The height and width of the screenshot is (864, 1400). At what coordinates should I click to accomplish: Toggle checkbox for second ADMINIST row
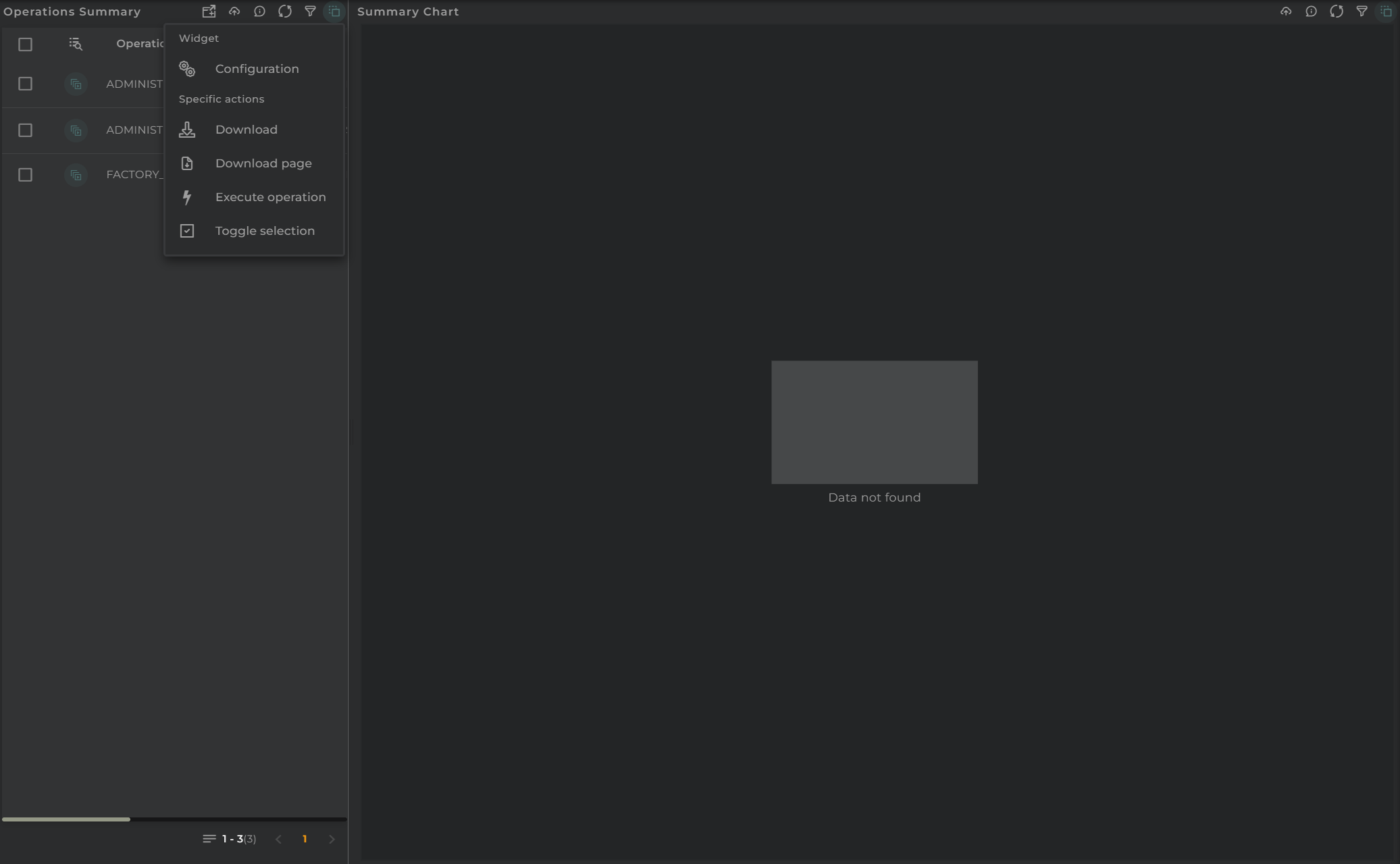(x=25, y=128)
